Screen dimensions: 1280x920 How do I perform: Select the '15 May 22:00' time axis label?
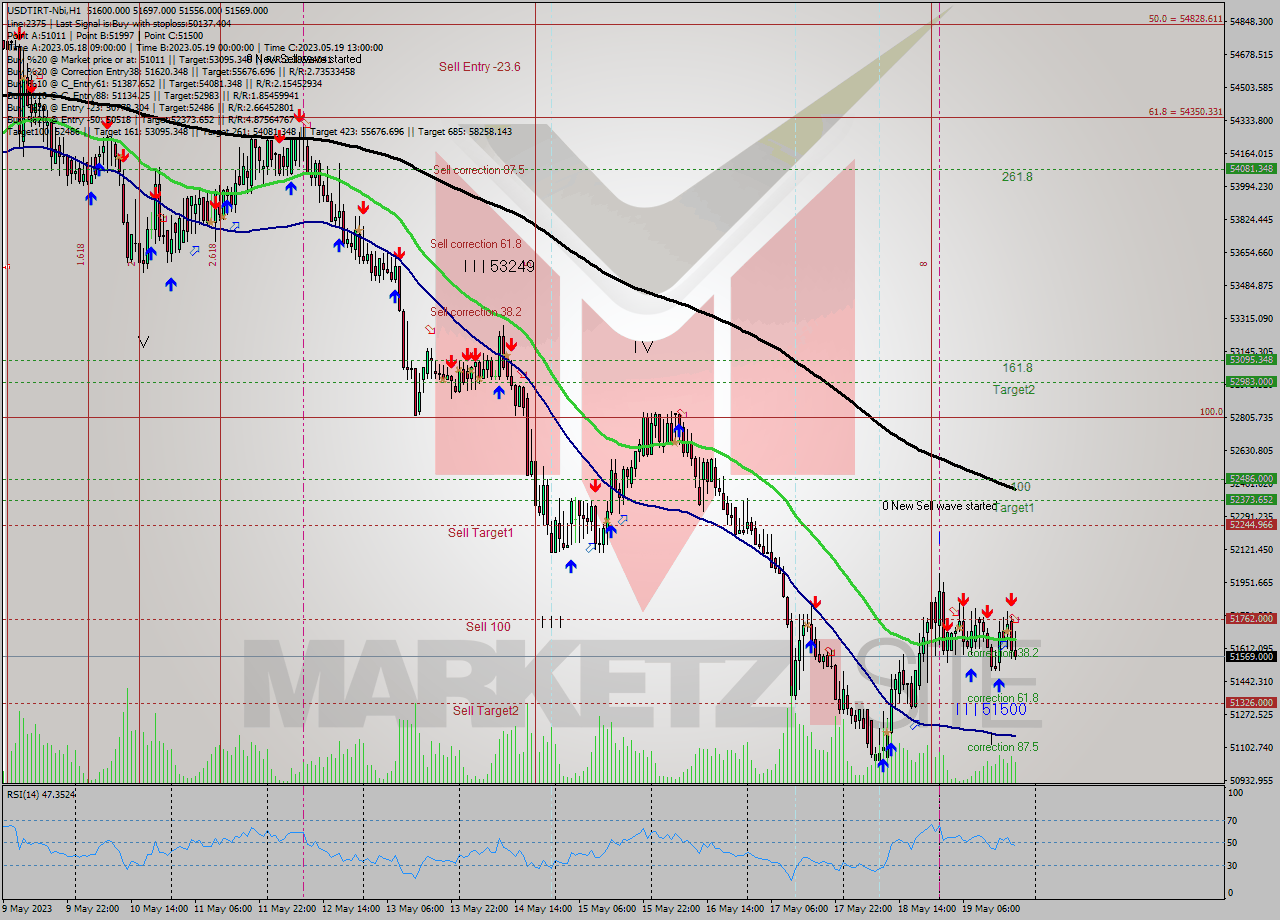coord(671,908)
